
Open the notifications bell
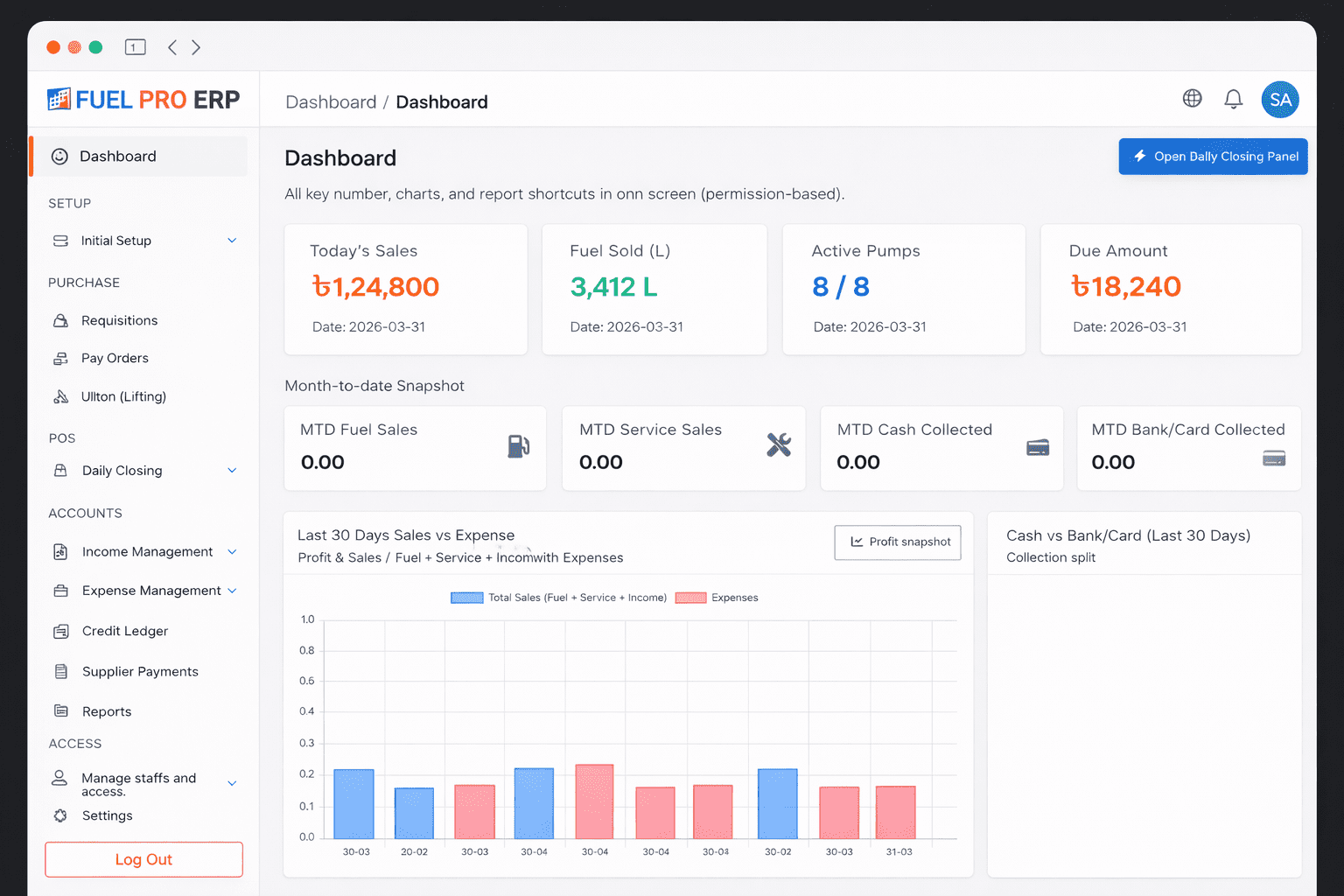[1233, 99]
